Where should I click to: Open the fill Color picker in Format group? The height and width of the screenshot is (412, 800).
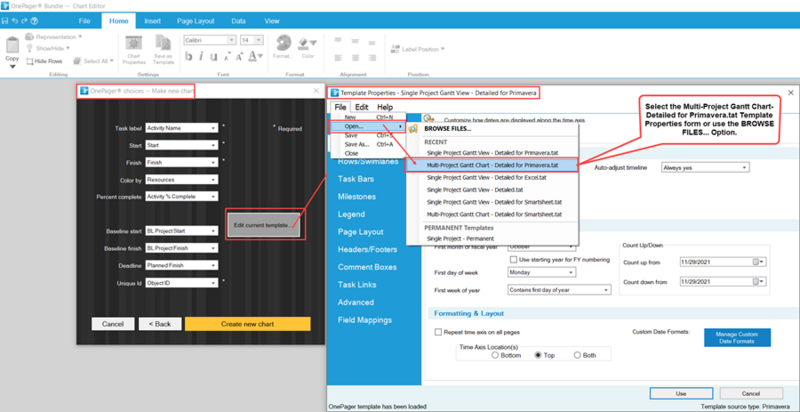308,47
